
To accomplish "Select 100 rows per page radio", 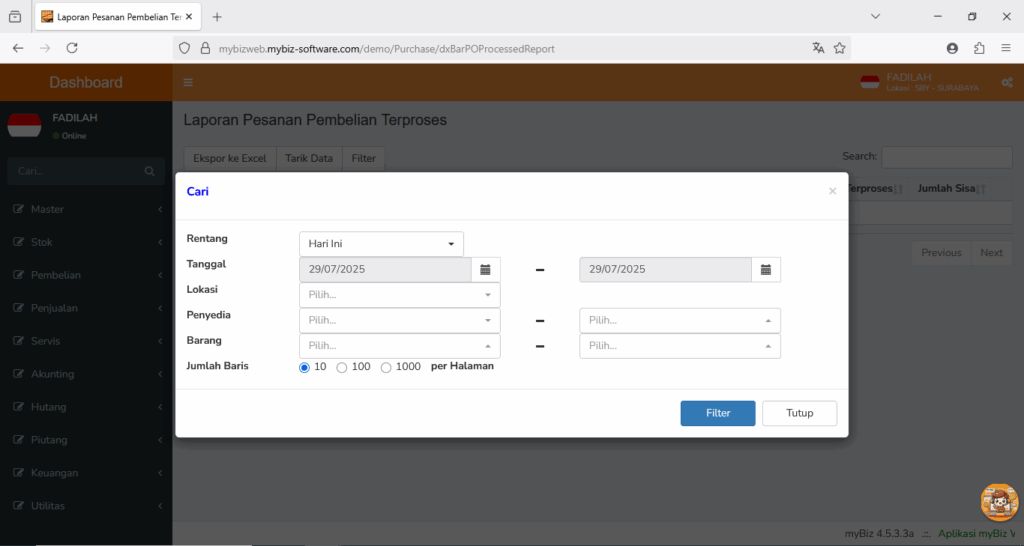I will (x=342, y=368).
